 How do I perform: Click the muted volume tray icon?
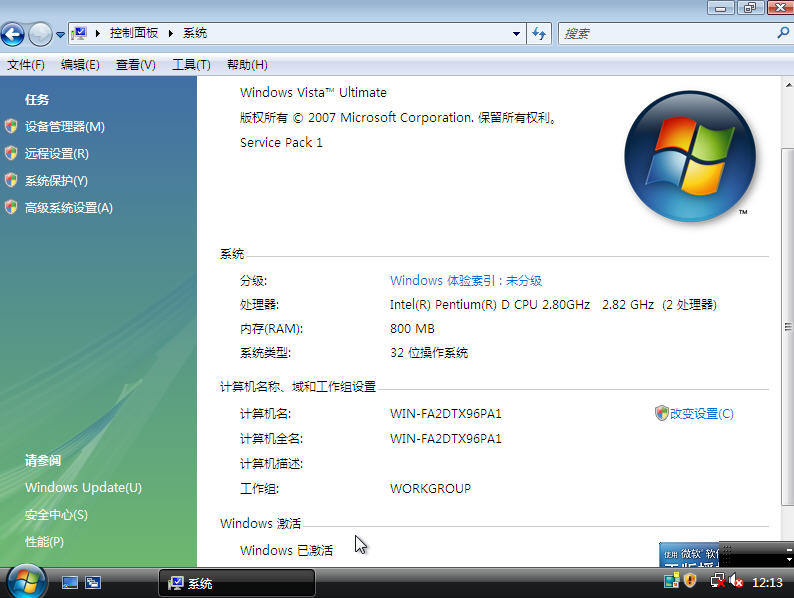pyautogui.click(x=736, y=580)
